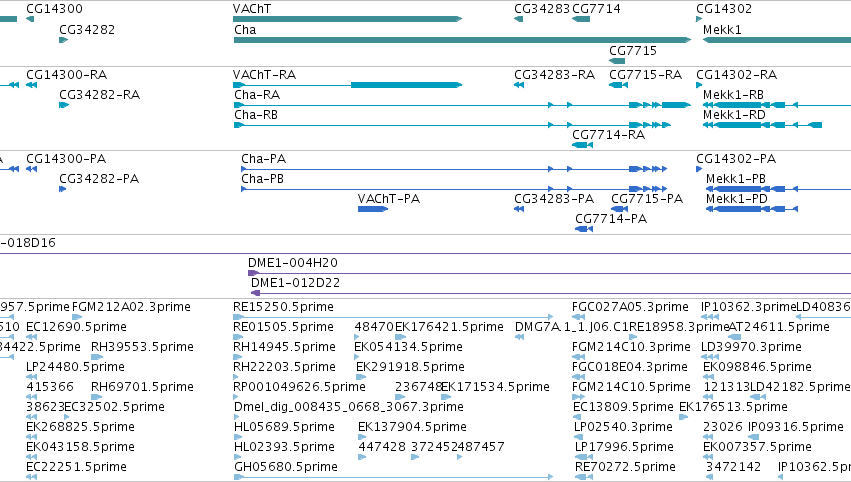
Task: Select the VAChT-PA protein feature
Action: (x=373, y=209)
